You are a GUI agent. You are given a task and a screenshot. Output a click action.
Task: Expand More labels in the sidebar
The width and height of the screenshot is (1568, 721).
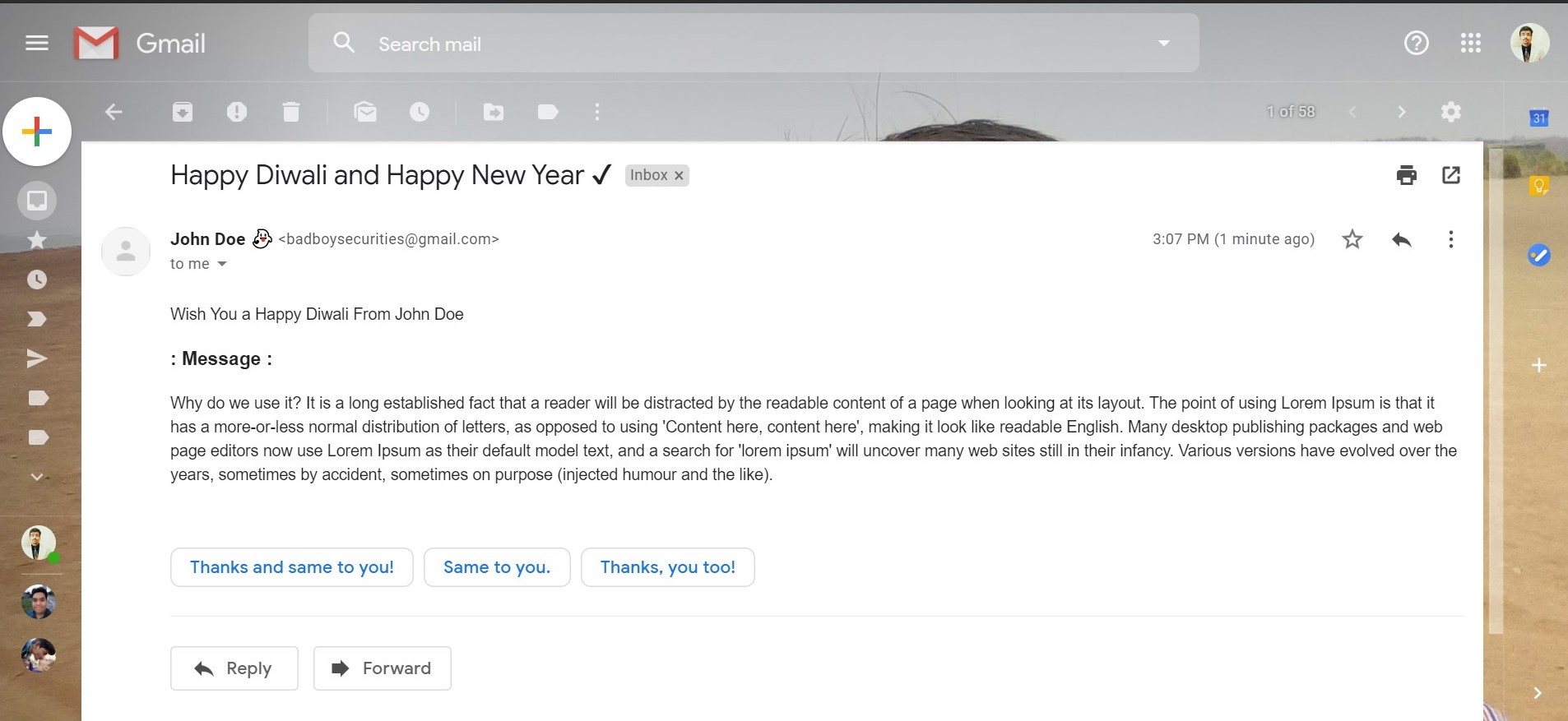click(36, 476)
